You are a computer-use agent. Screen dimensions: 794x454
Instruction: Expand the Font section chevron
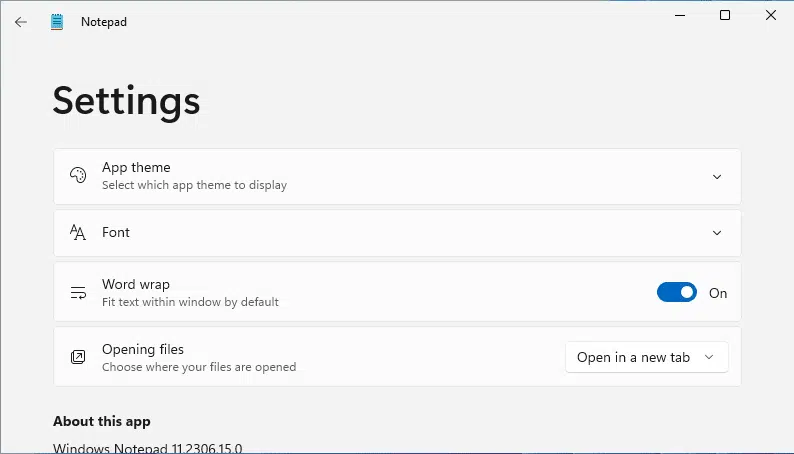(717, 233)
